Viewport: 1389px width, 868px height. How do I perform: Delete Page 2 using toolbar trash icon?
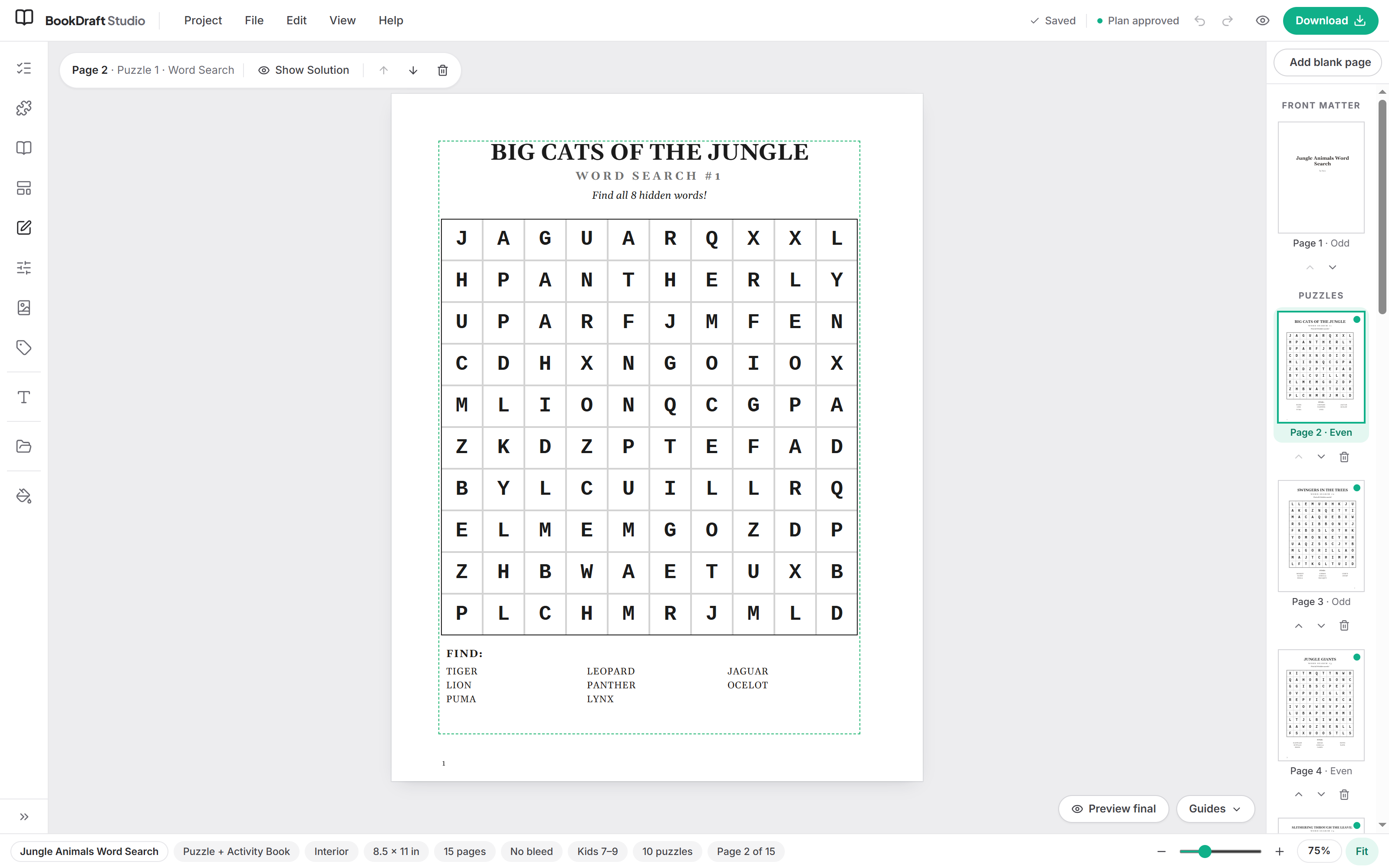(443, 70)
